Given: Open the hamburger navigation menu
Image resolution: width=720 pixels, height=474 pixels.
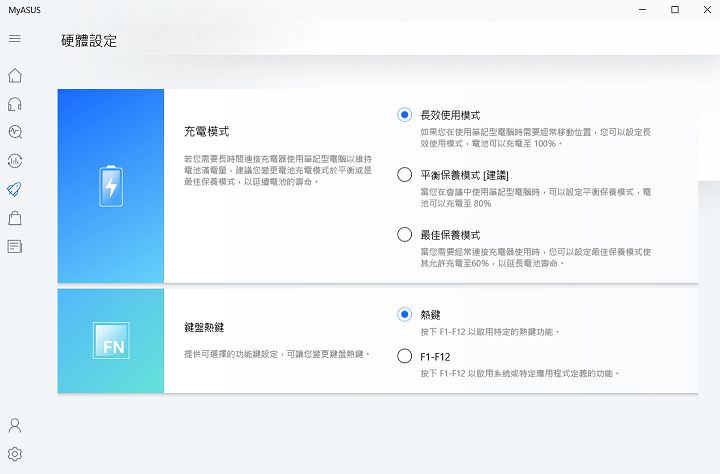Looking at the screenshot, I should point(15,39).
